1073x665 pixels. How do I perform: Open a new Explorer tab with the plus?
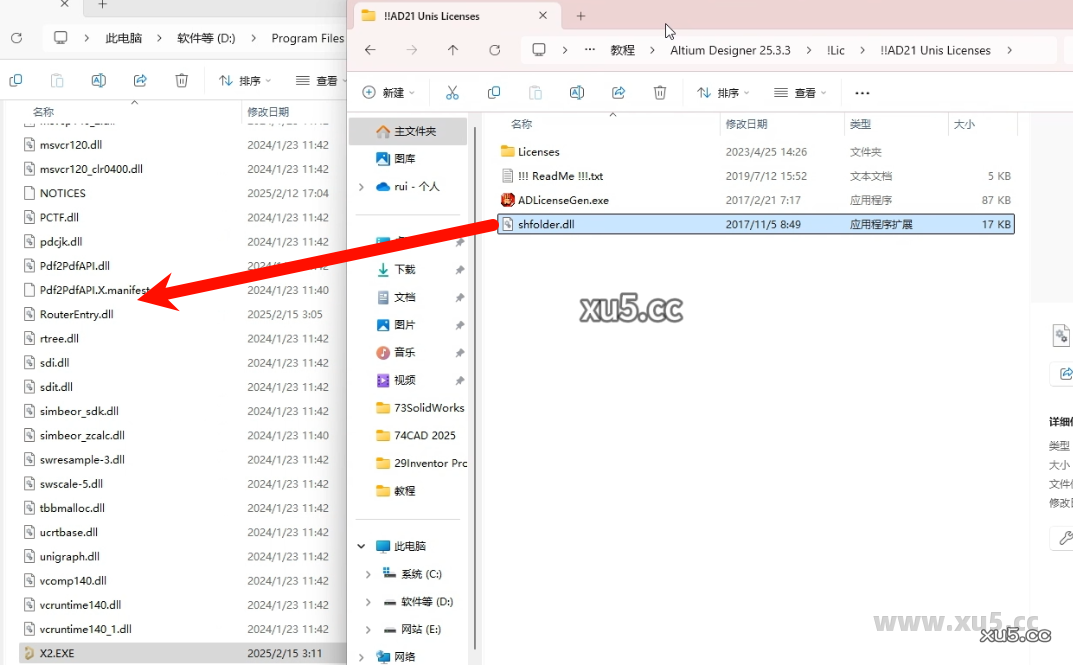tap(581, 17)
